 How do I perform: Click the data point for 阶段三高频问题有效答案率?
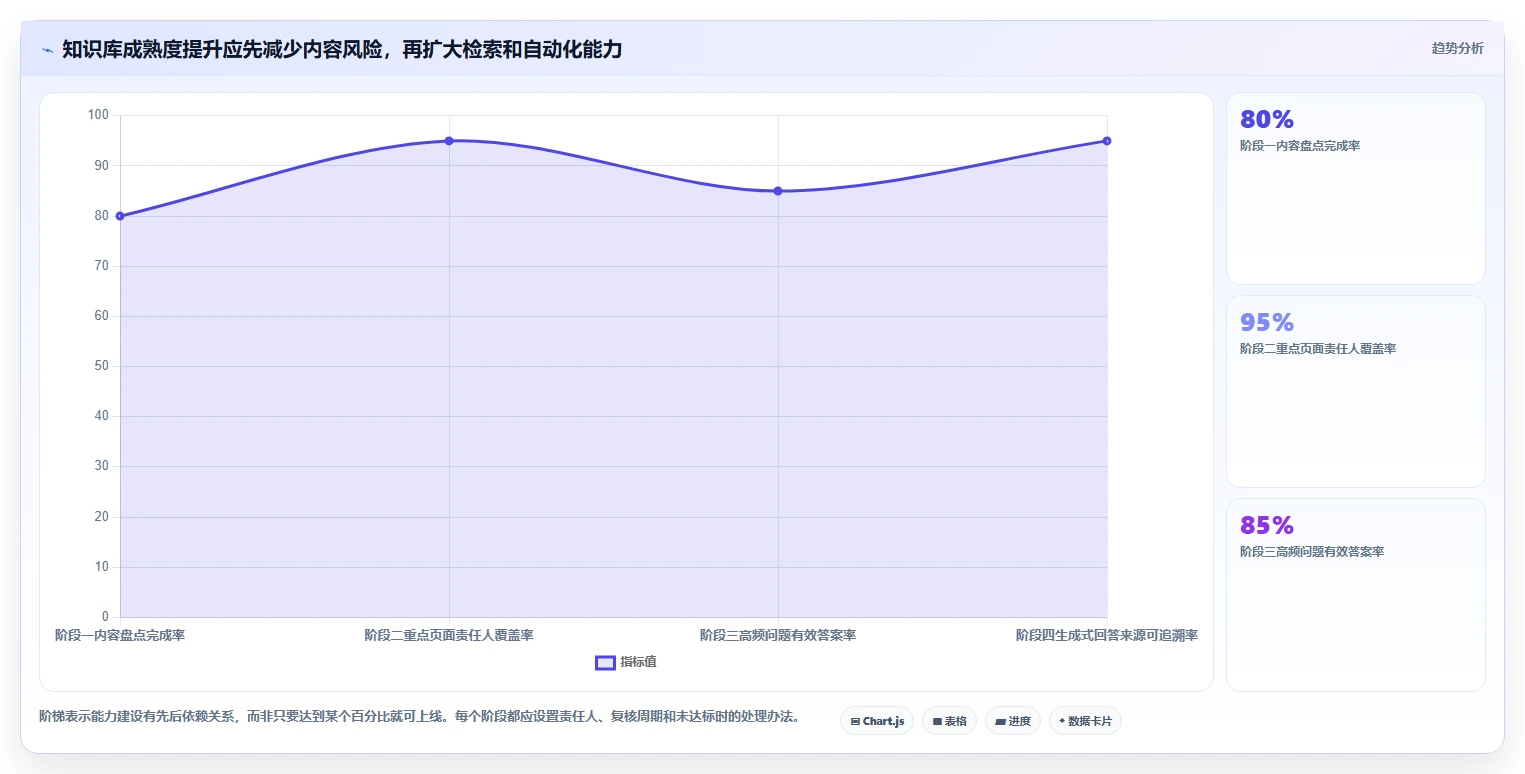778,191
